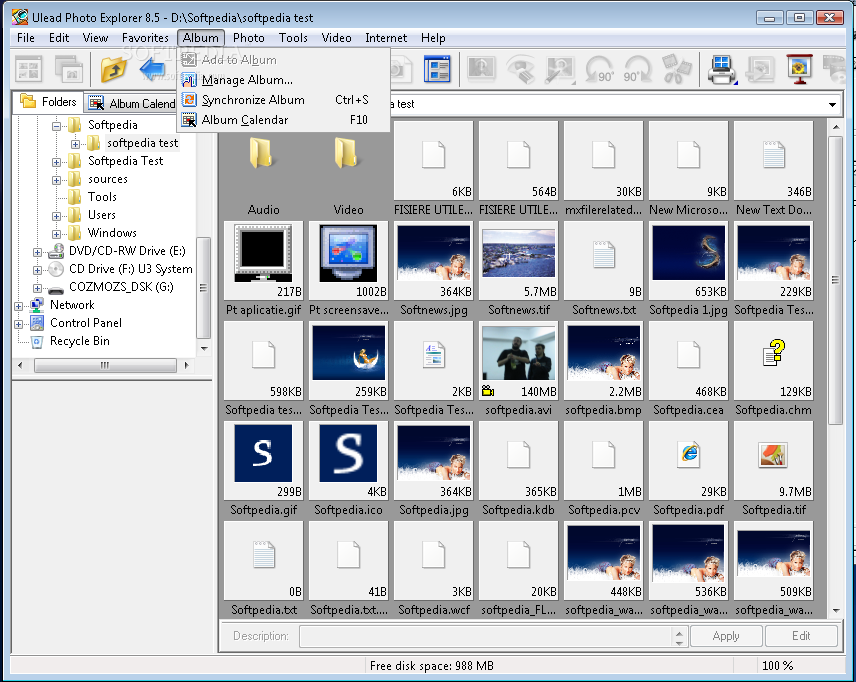
Task: Click the up-one-level folder toolbar icon
Action: (x=113, y=70)
